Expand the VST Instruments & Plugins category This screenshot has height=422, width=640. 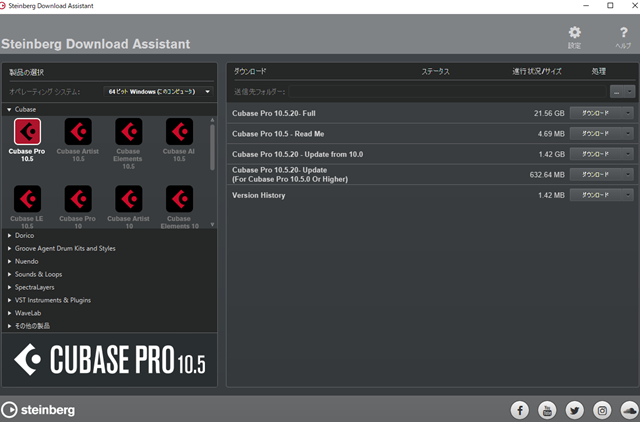[10, 300]
